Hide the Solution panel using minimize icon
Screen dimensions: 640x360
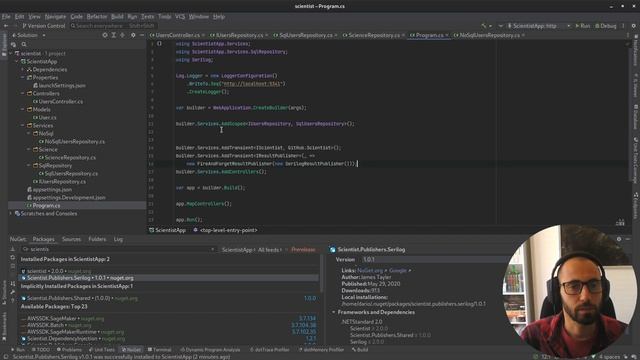[142, 35]
